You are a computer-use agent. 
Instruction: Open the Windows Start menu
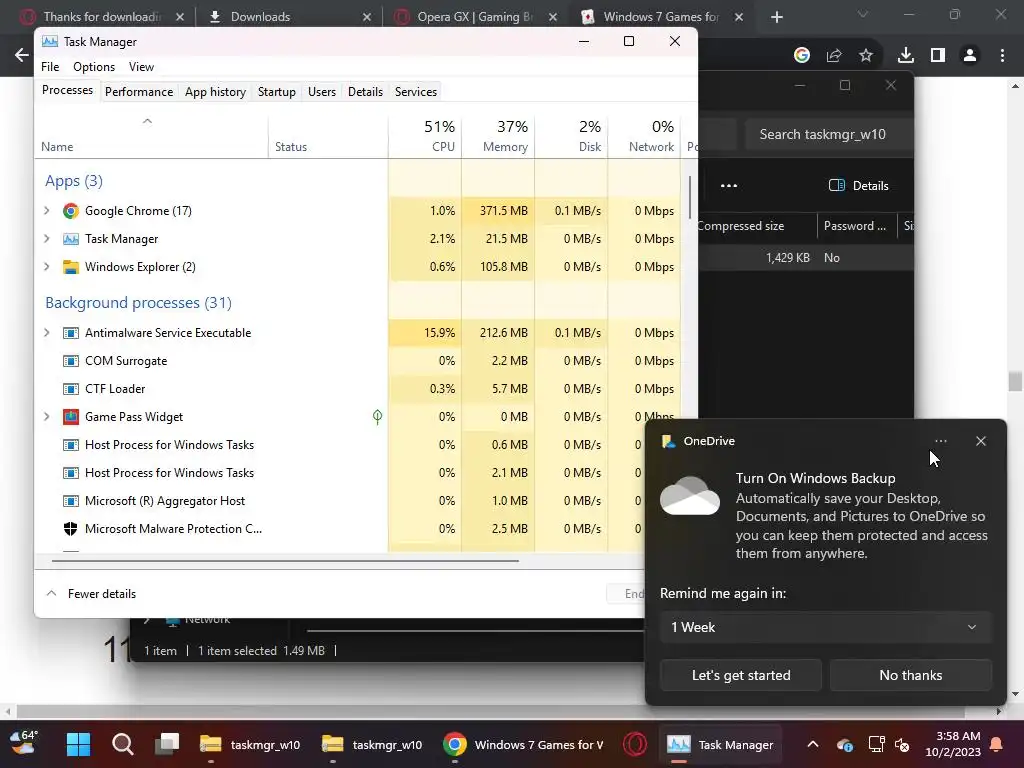(x=78, y=744)
